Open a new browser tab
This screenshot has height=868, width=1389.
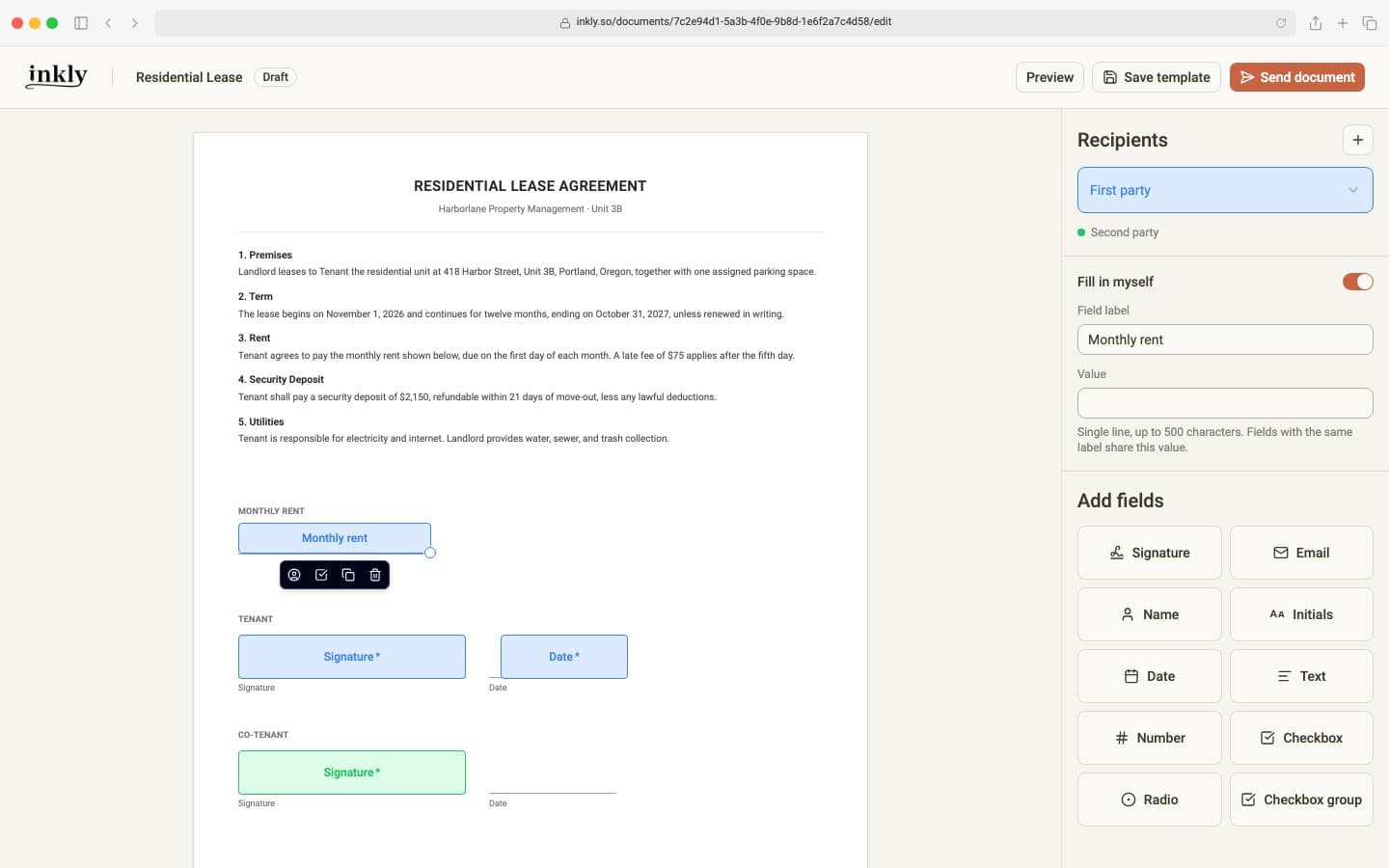(x=1342, y=22)
